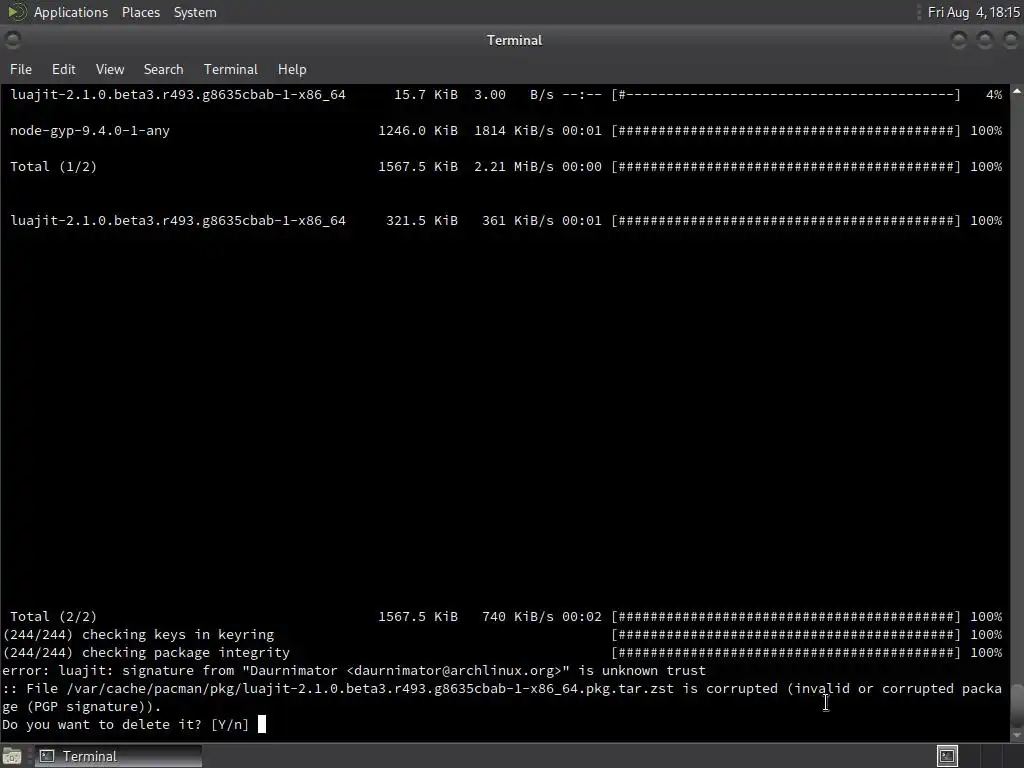Minimize the Terminal window
Screen dimensions: 1024x768
click(x=959, y=40)
